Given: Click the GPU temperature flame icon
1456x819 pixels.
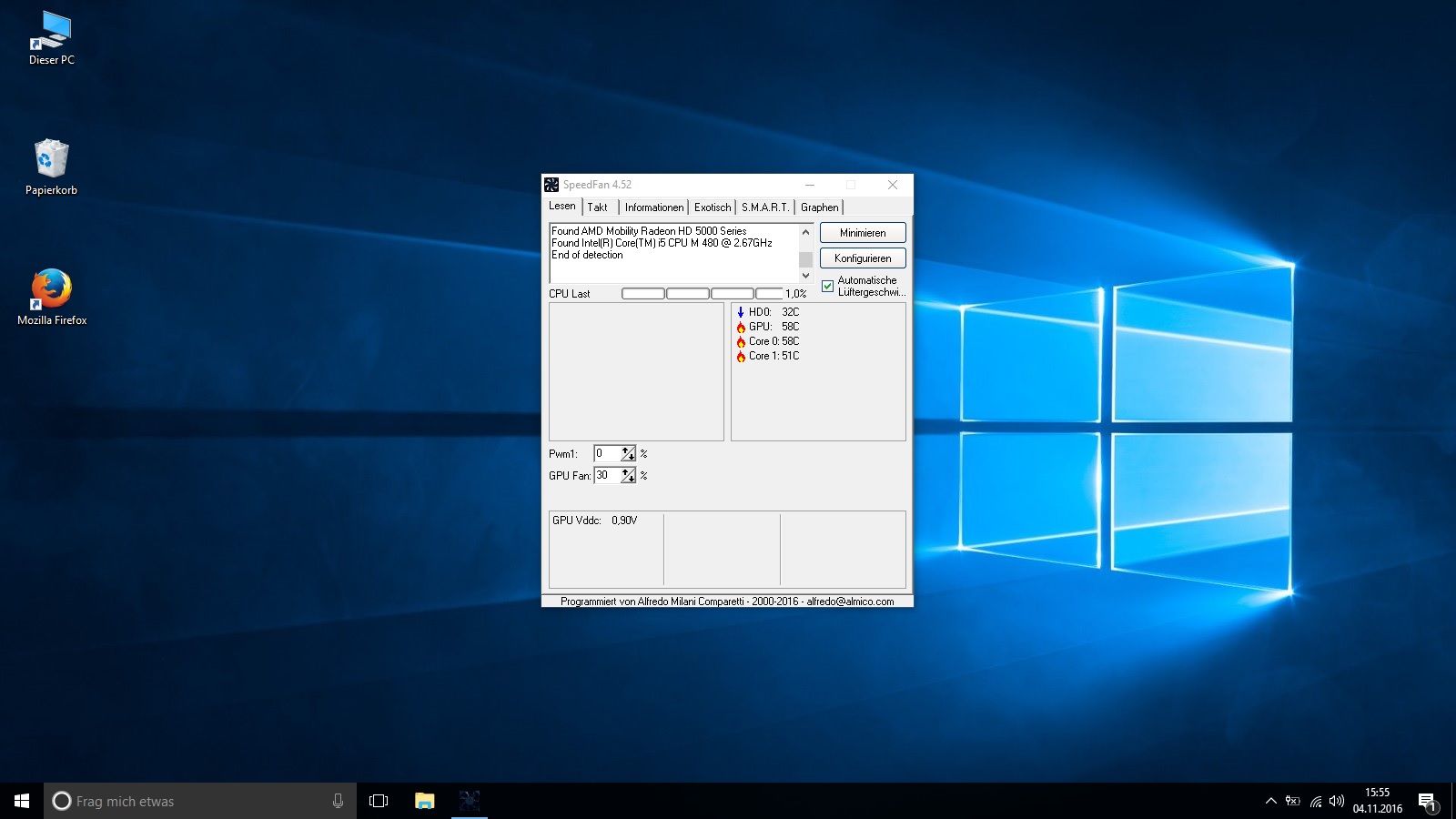Looking at the screenshot, I should (741, 327).
